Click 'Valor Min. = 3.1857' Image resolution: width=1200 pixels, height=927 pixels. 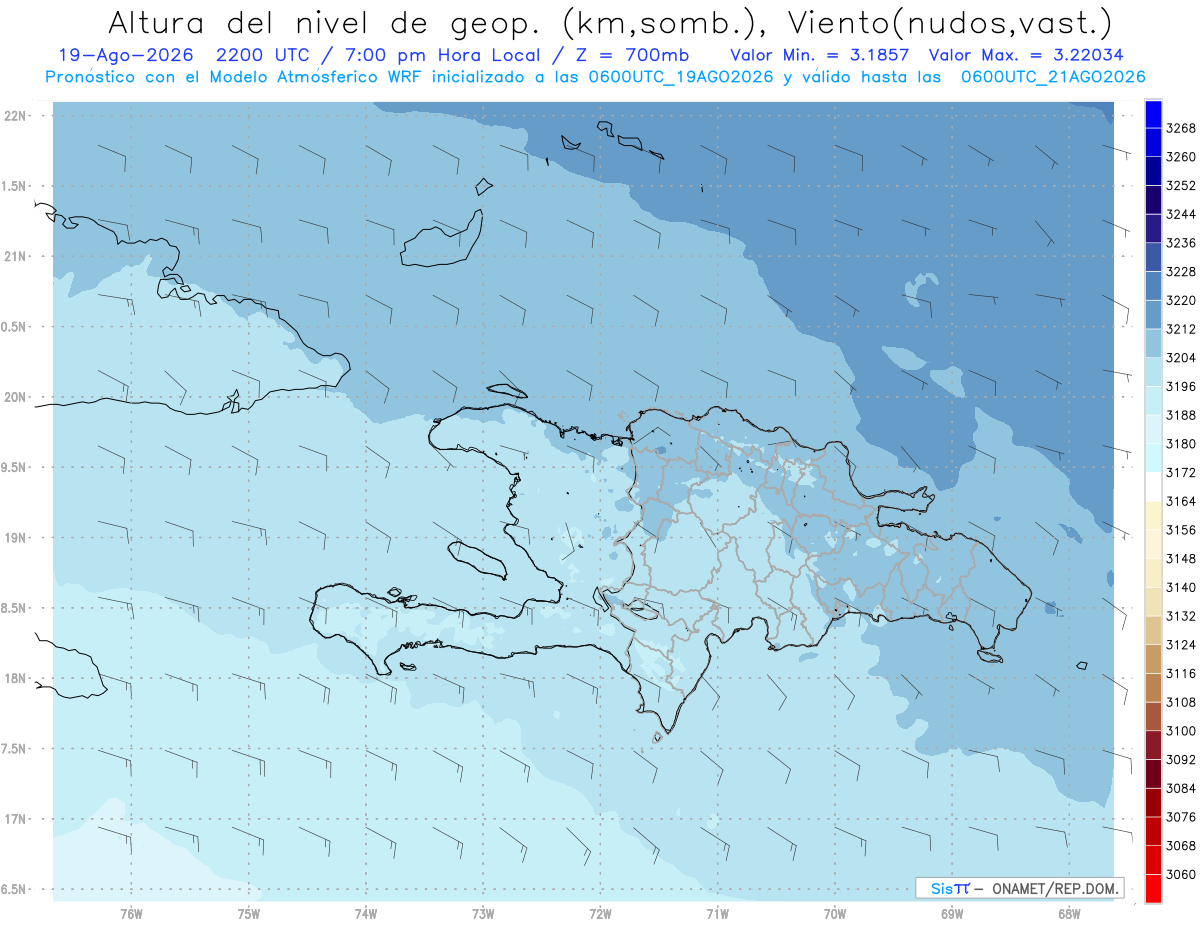pos(819,55)
